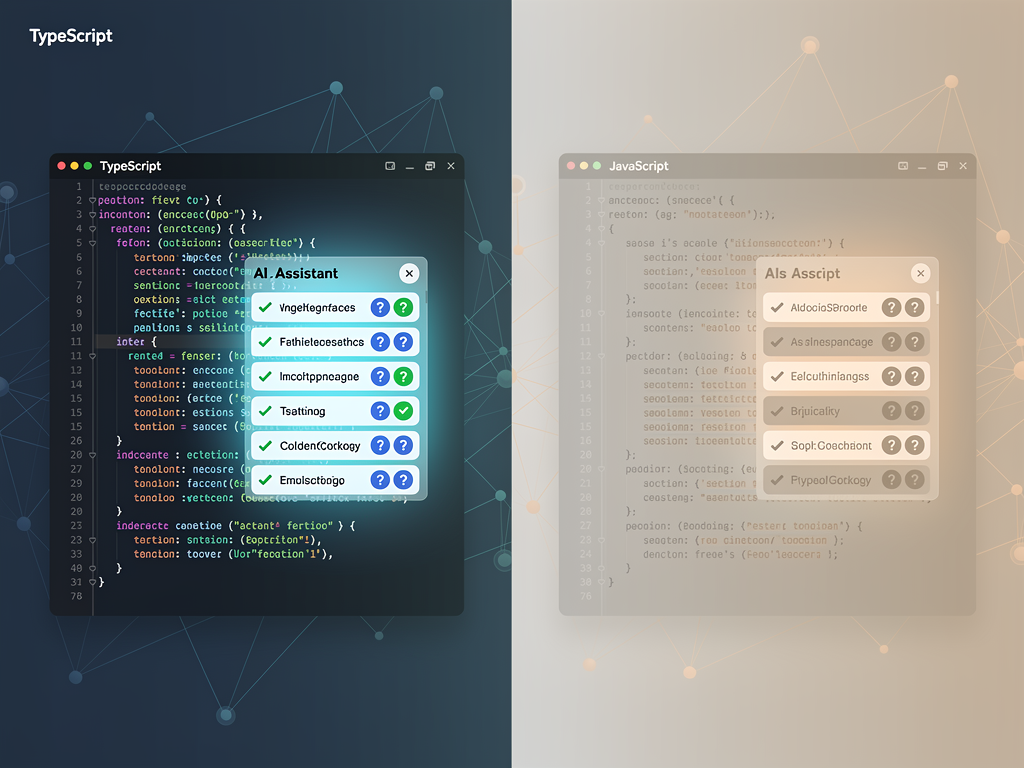Collapse the fold arrow at 'anctenoc' in JavaScript window
The height and width of the screenshot is (768, 1024).
coord(601,200)
